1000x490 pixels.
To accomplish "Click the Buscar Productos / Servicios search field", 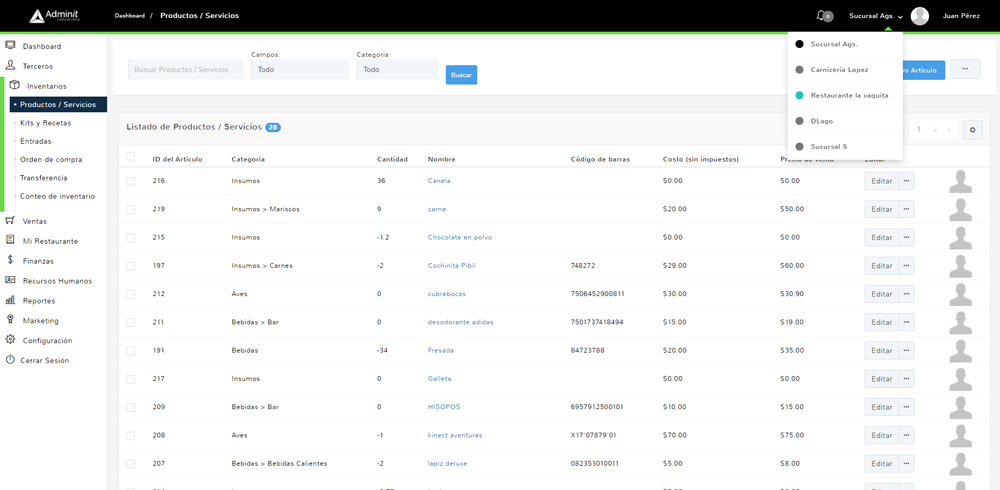I will [185, 70].
